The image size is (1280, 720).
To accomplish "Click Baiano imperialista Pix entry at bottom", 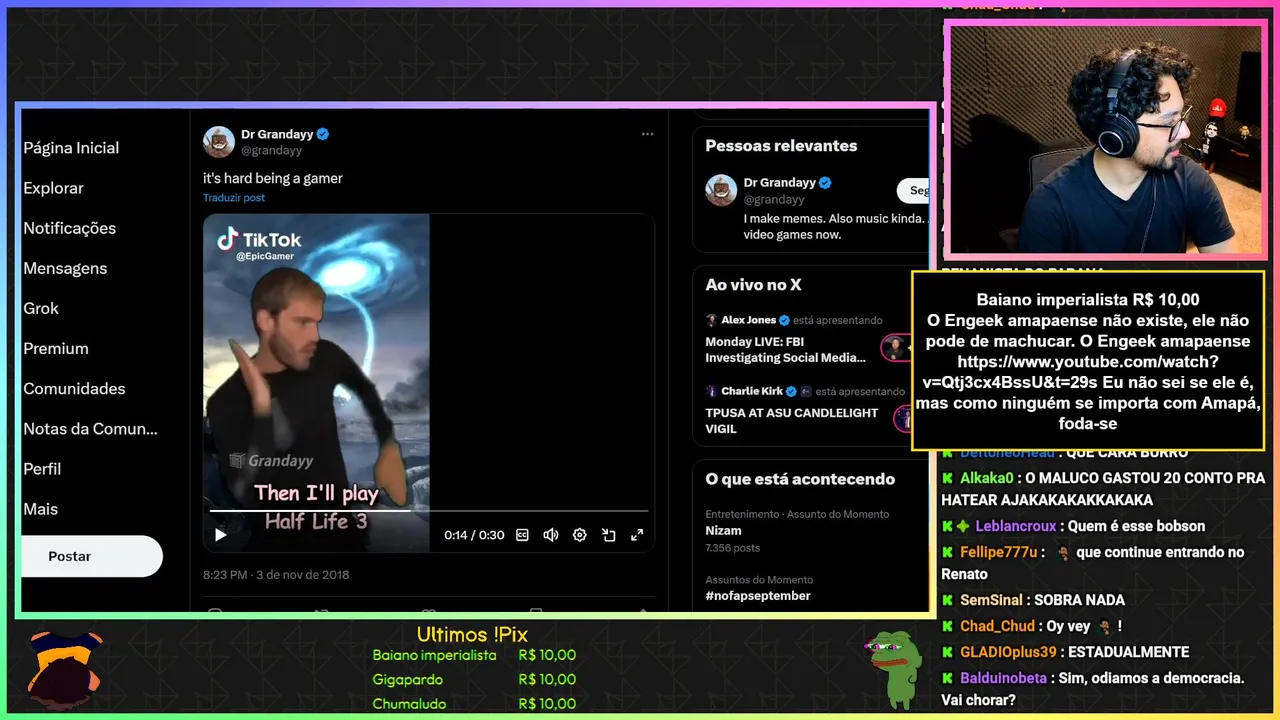I will (x=474, y=655).
